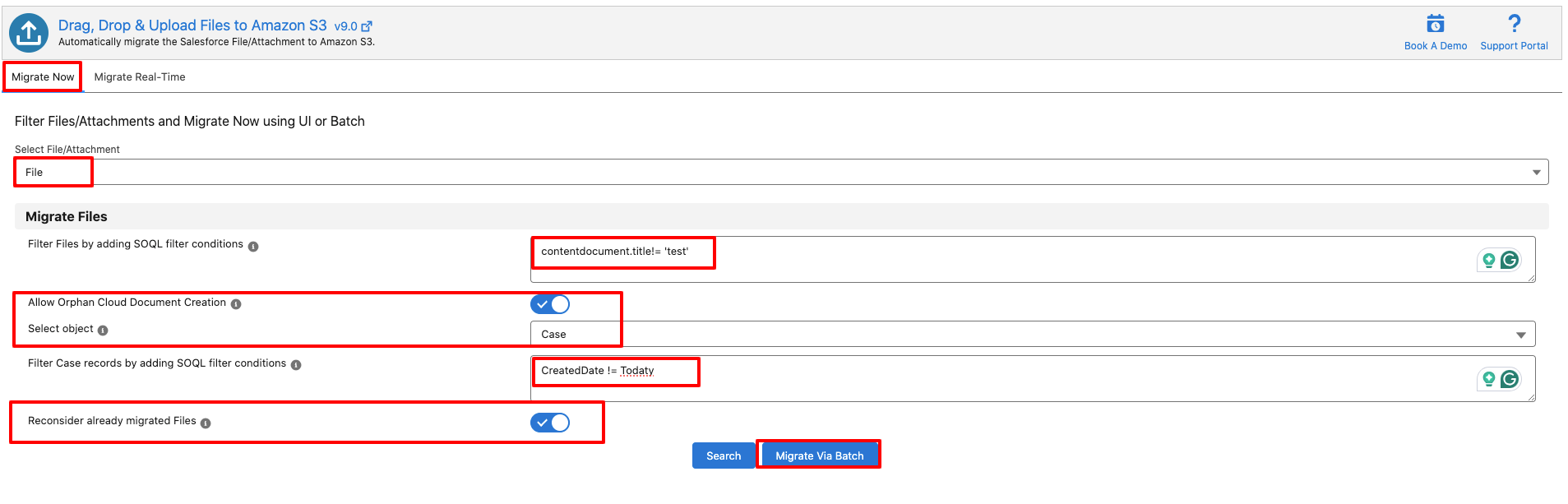
Task: Click Grammarly icon in Filter Files textarea
Action: [1510, 261]
